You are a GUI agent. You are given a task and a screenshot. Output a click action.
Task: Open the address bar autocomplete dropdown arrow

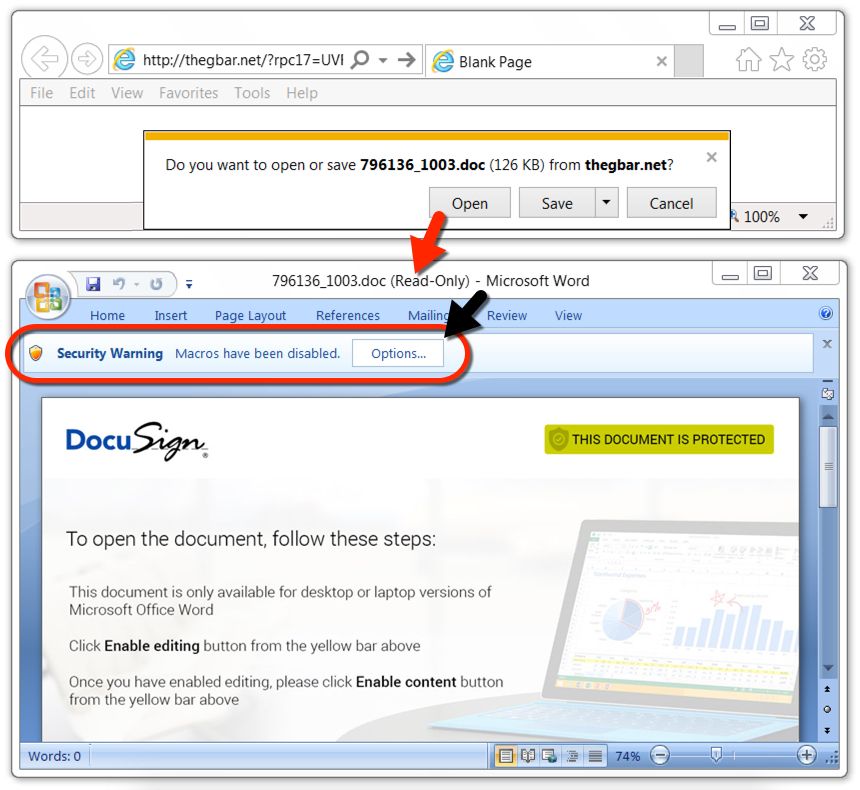383,60
